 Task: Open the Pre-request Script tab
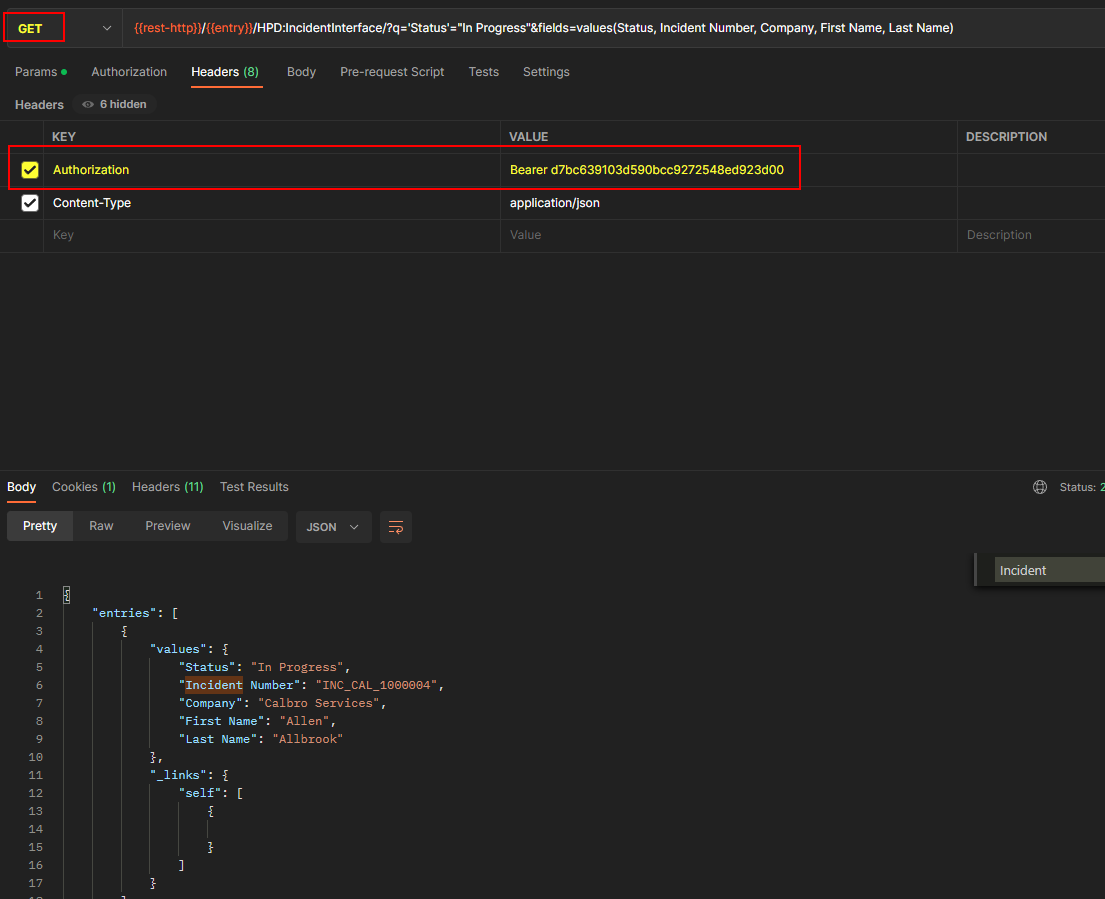(391, 71)
